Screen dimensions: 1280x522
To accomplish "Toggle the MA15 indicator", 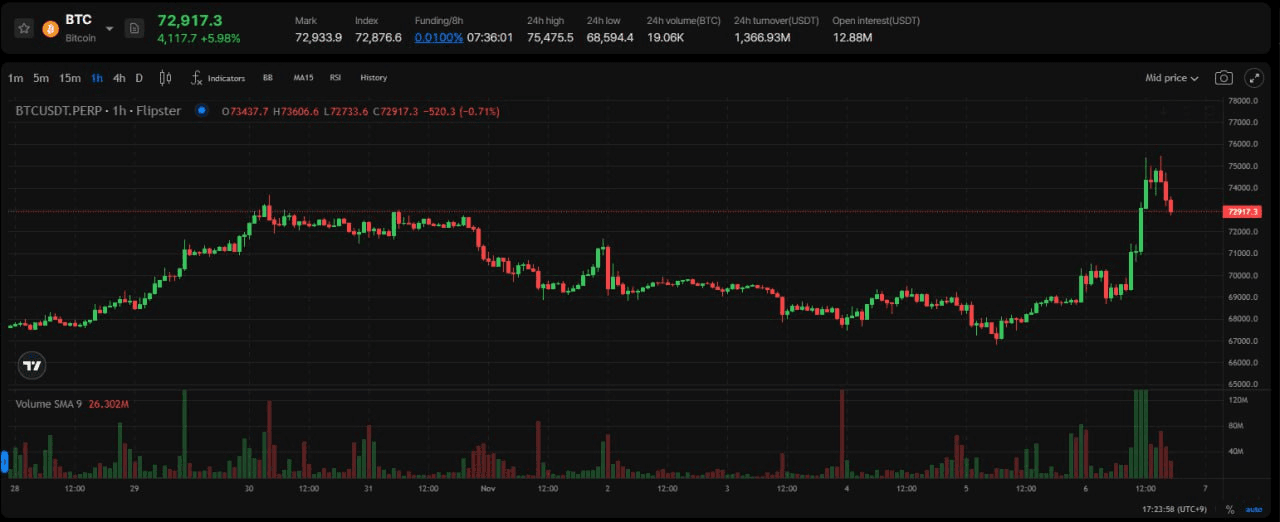I will coord(303,78).
